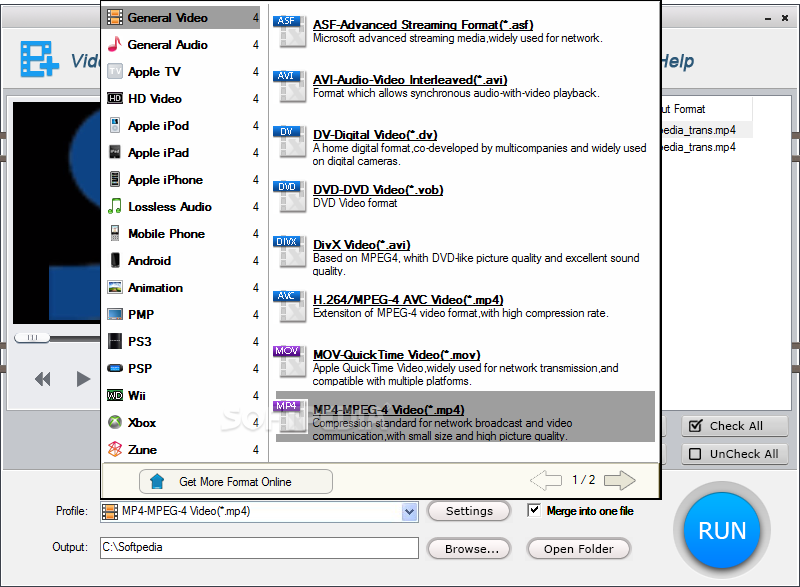Click the Output path input field
This screenshot has height=587, width=800.
259,548
